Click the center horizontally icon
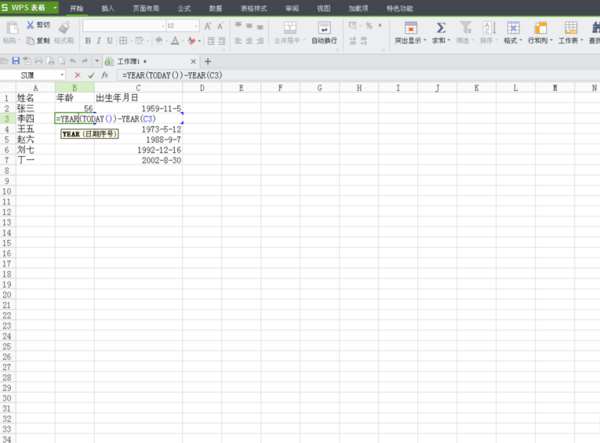The height and width of the screenshot is (443, 600). coord(249,41)
